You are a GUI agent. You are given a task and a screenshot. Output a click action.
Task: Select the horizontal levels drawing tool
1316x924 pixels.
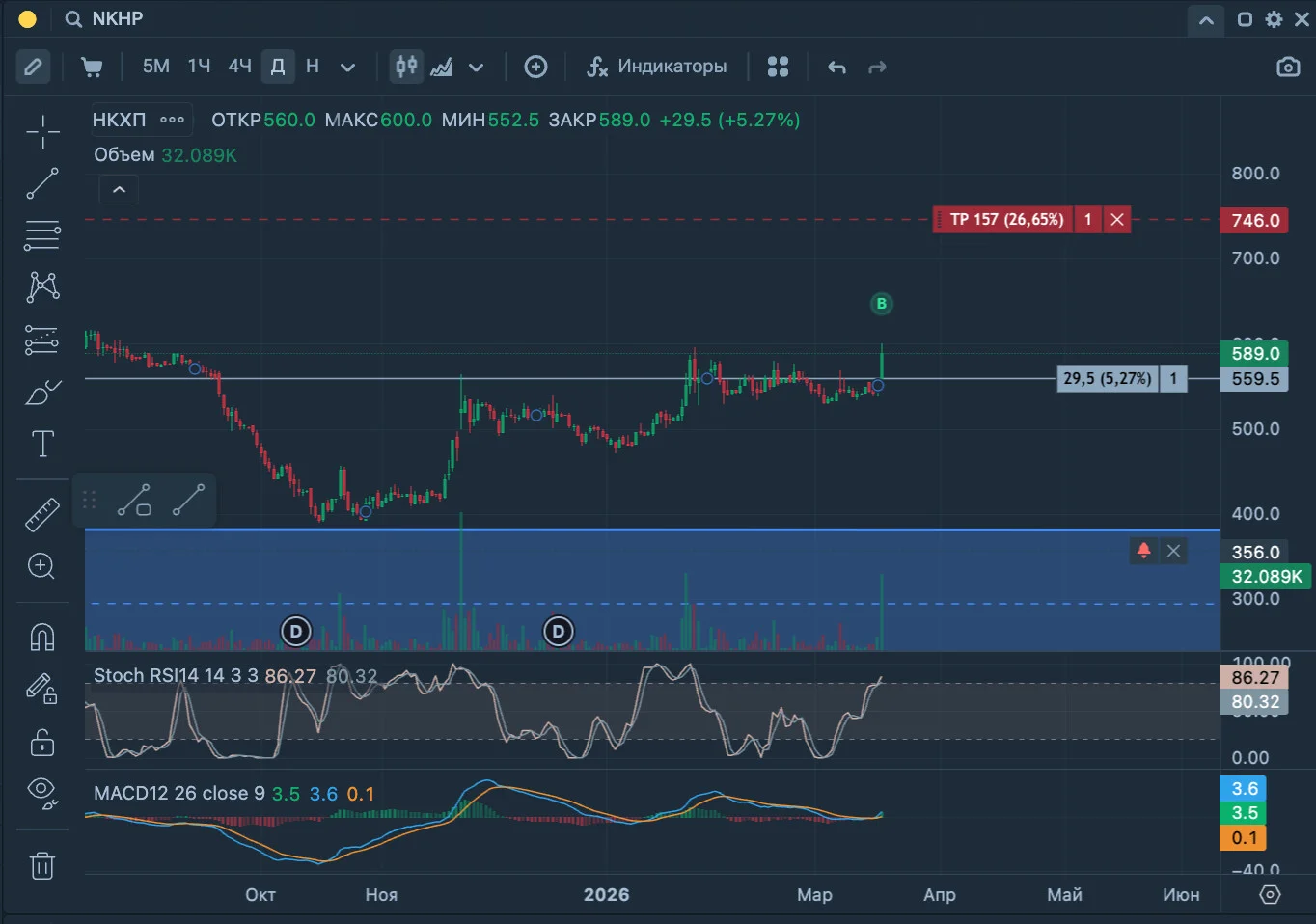click(42, 235)
